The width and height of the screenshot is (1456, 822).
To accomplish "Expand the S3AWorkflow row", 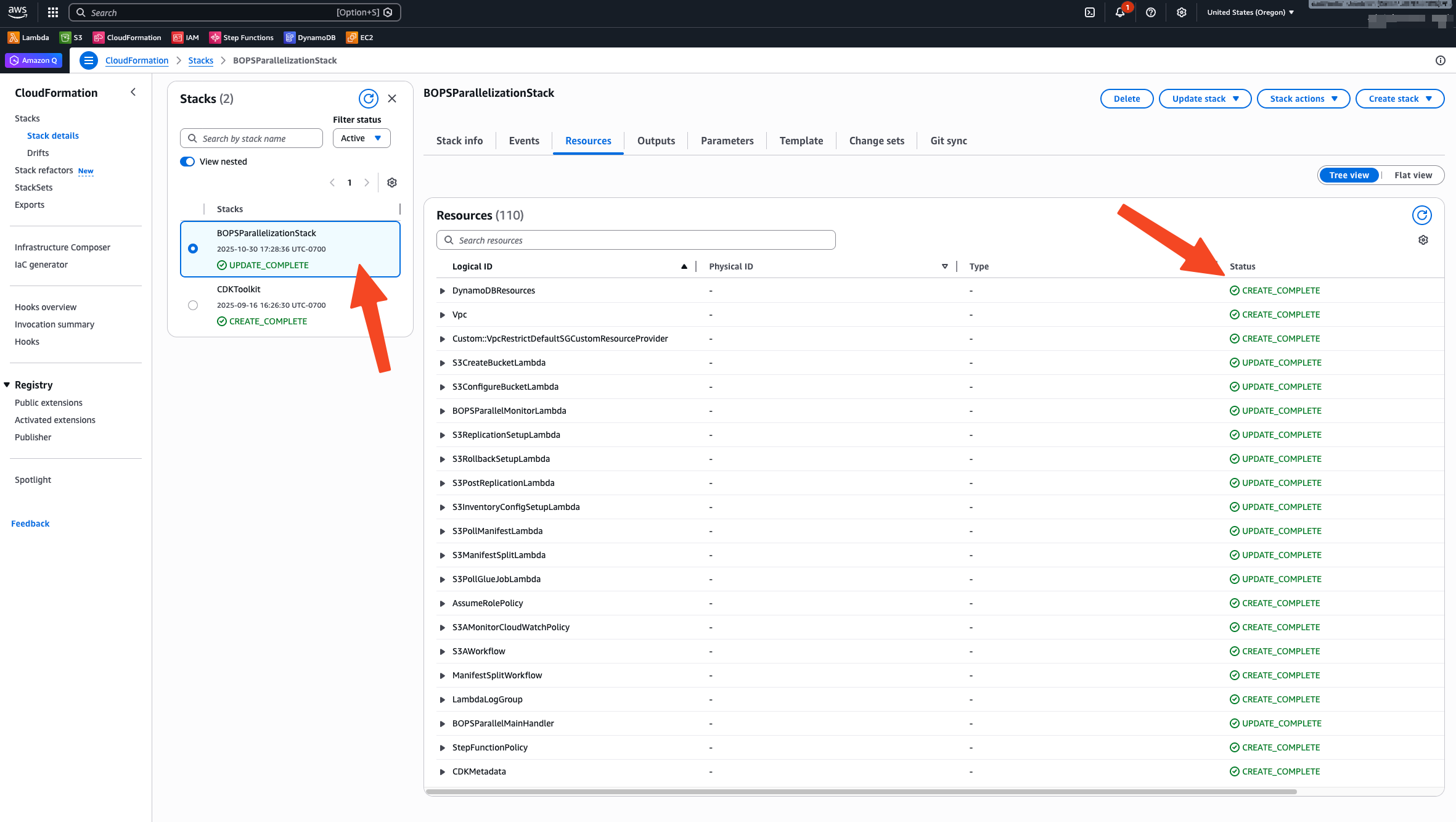I will tap(442, 652).
